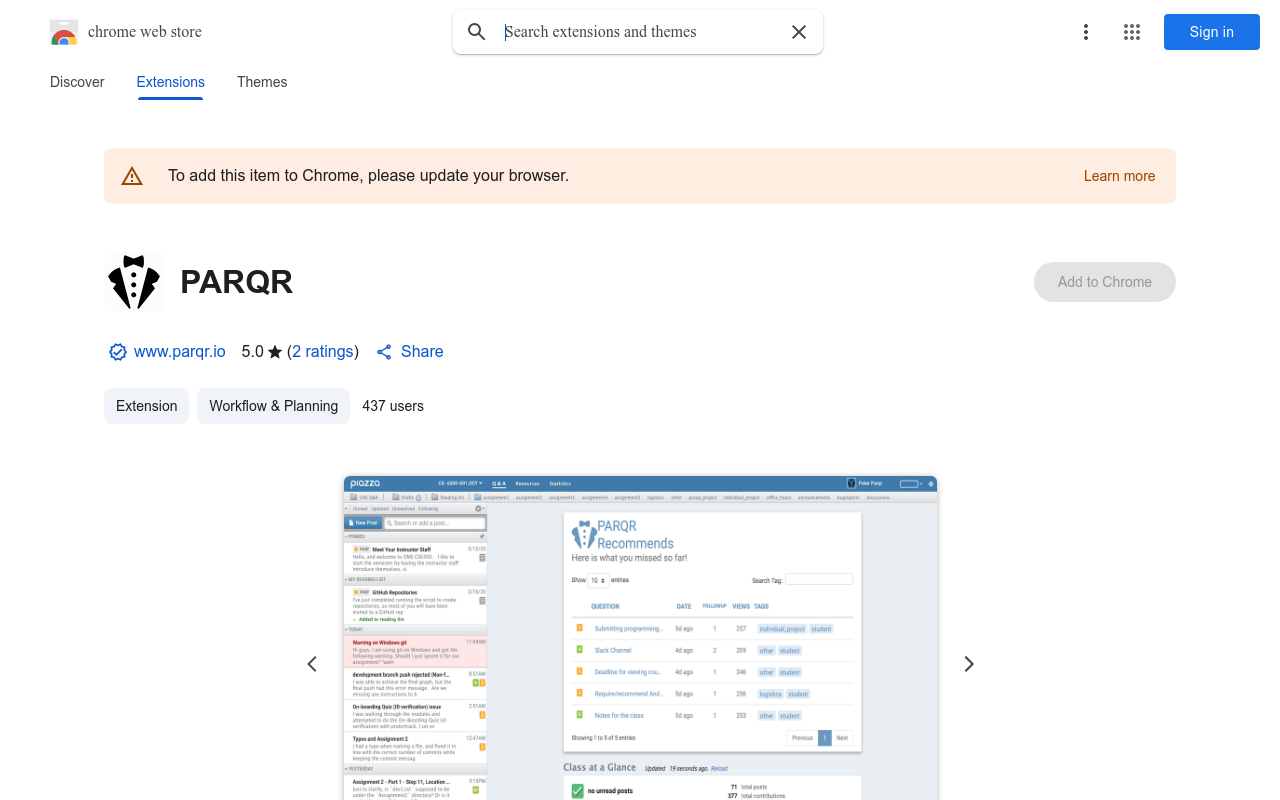1280x800 pixels.
Task: Click the Share icon
Action: point(384,352)
